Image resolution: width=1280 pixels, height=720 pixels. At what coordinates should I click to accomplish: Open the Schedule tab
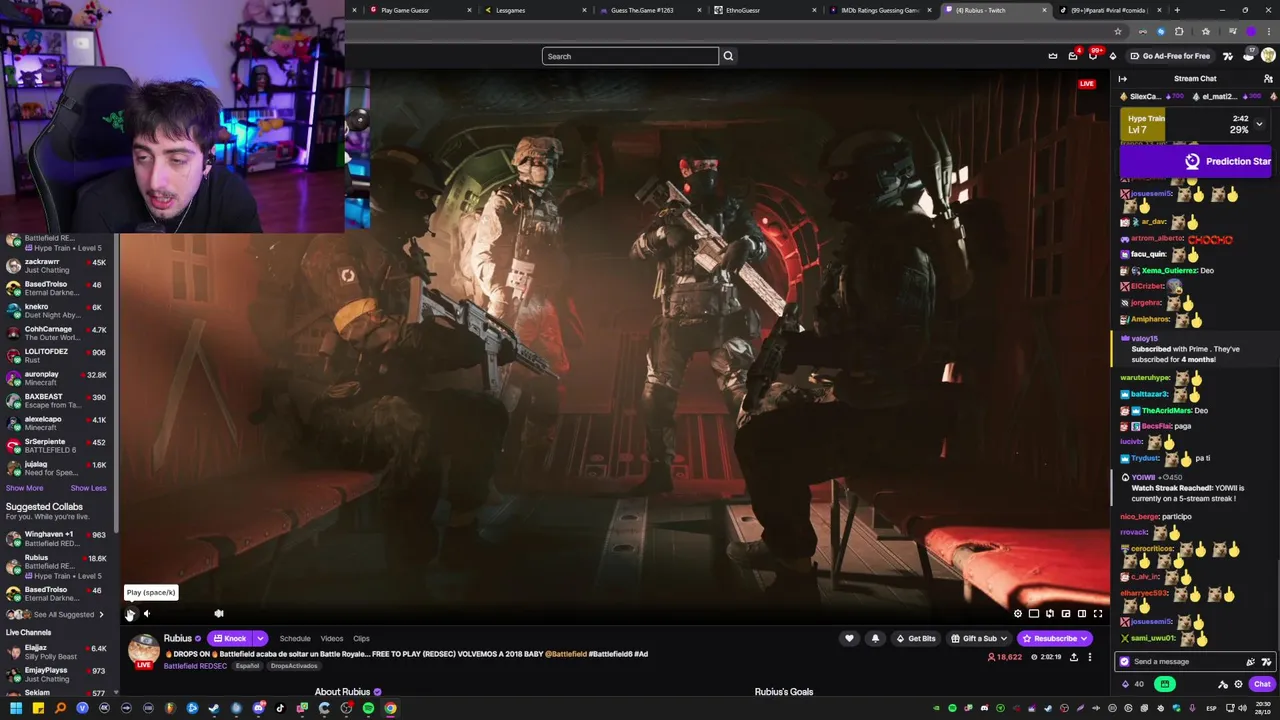(x=295, y=638)
